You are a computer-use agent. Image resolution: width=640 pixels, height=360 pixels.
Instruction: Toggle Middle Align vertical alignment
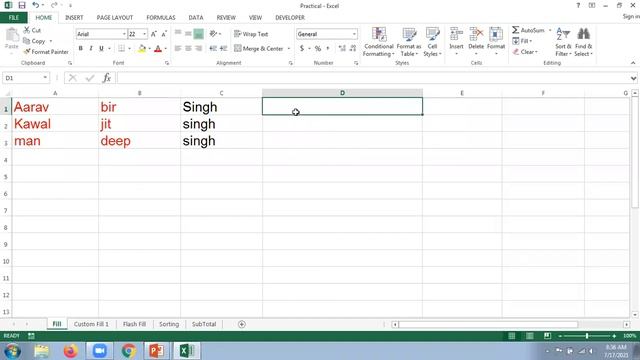point(188,34)
